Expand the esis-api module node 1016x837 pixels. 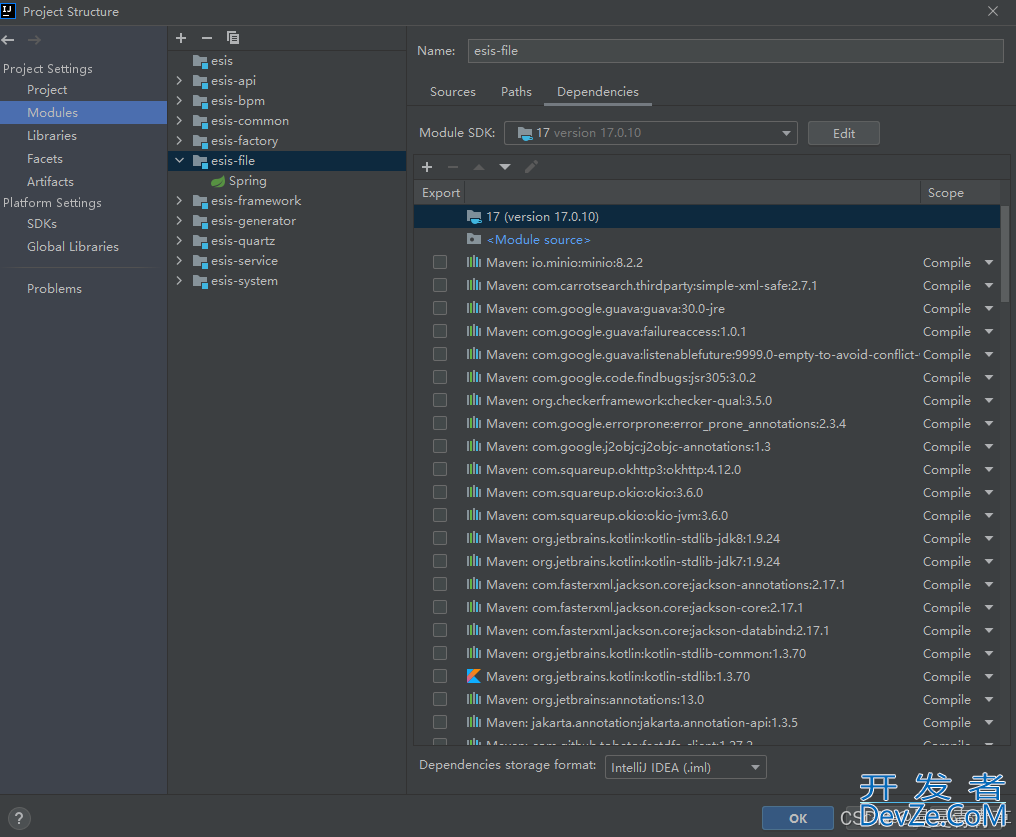(x=179, y=81)
